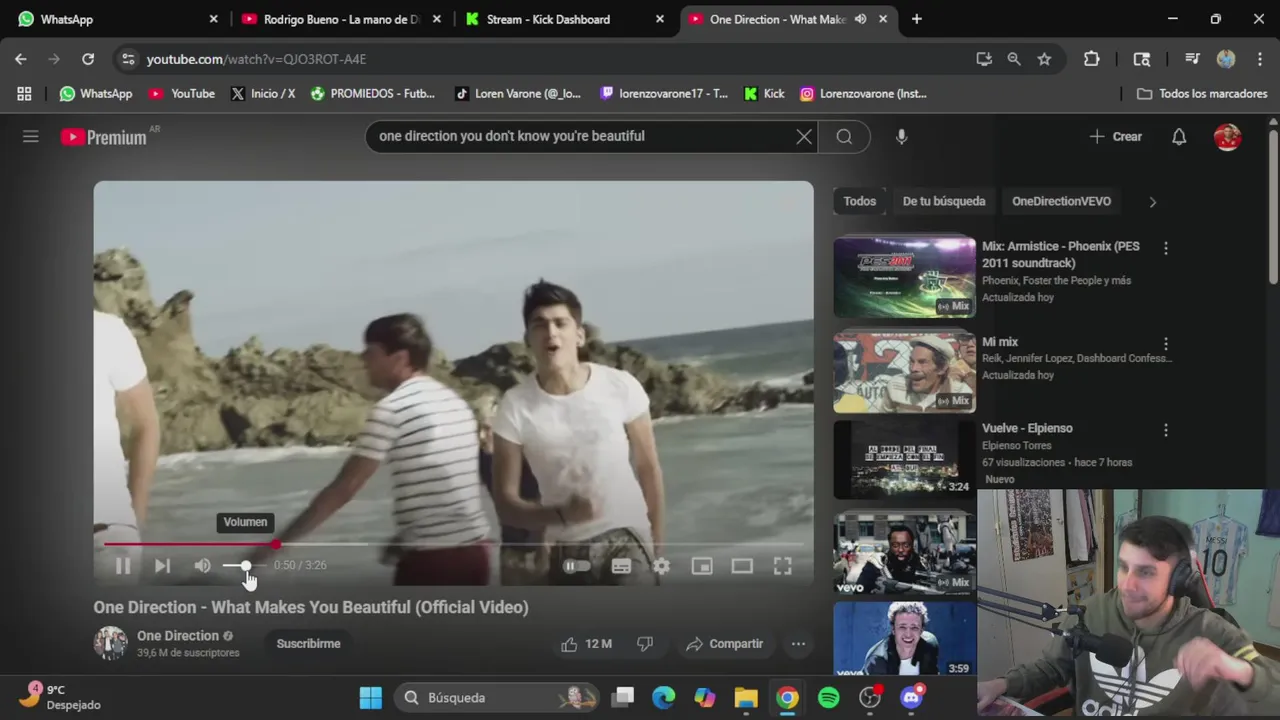Open the zoom level indicator
Viewport: 1280px width, 720px height.
coord(1014,59)
